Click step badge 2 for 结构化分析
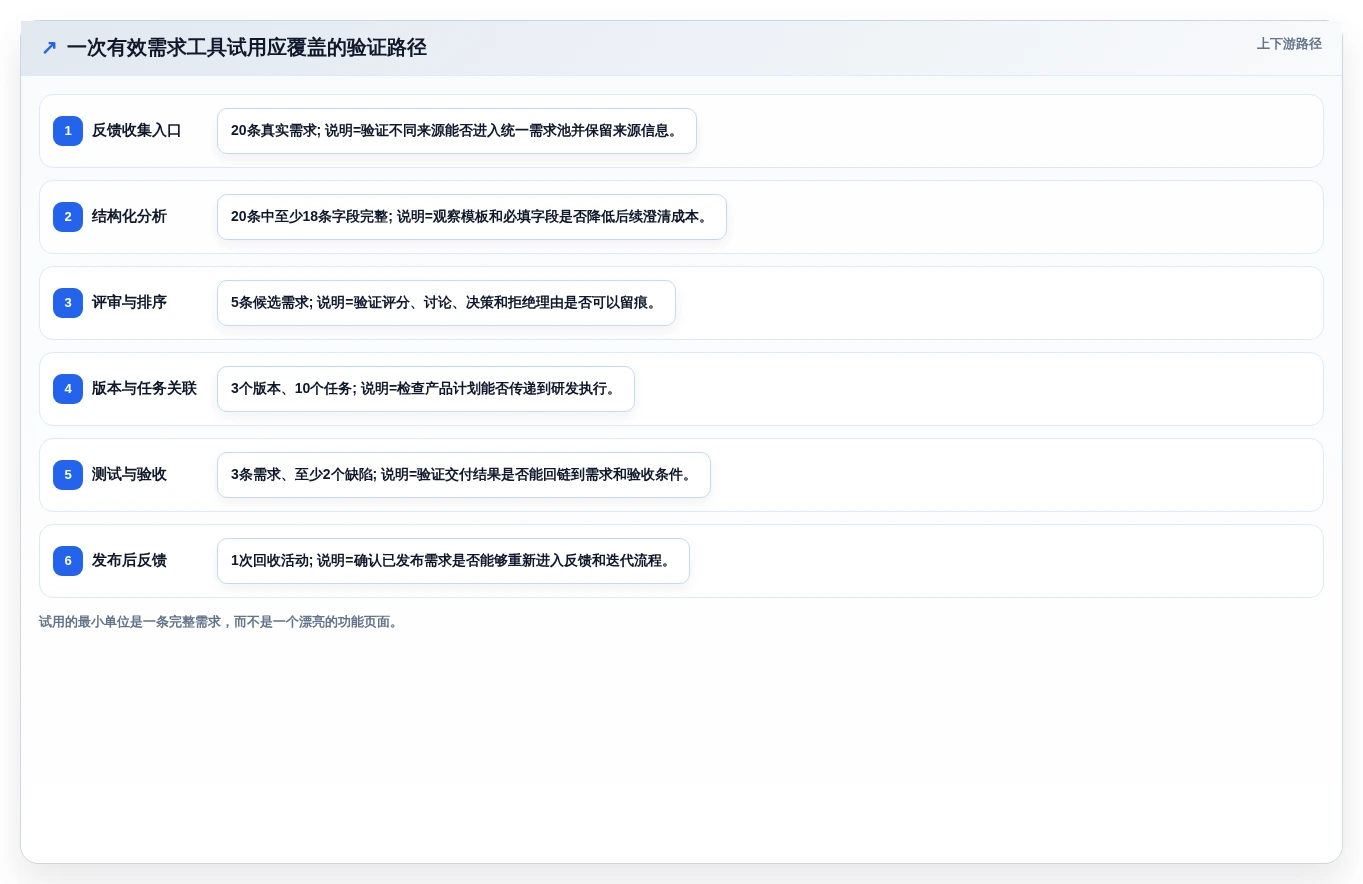Viewport: 1363px width, 884px height. tap(68, 217)
